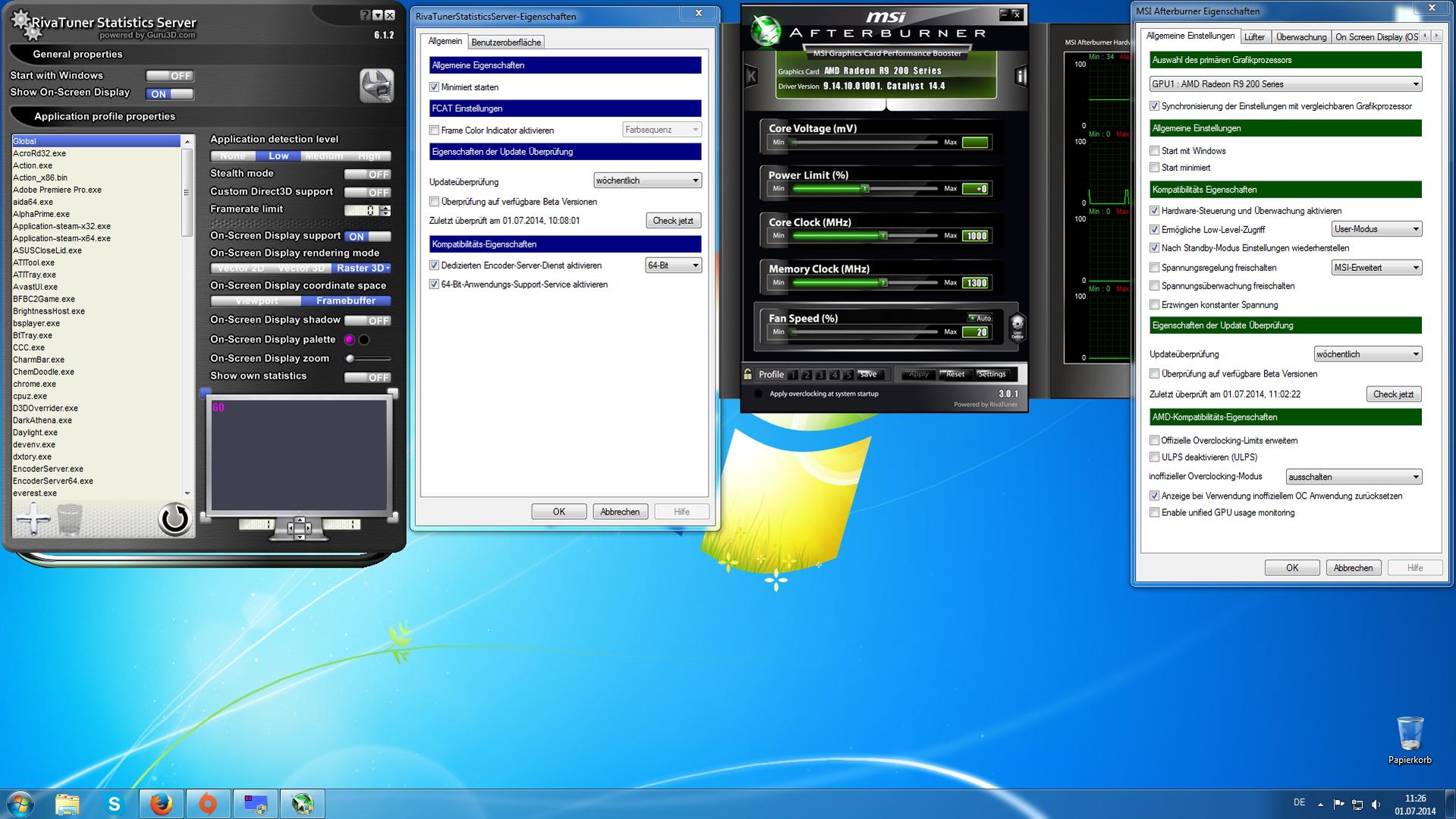Open Windows Explorer from the taskbar
The height and width of the screenshot is (819, 1456).
(x=67, y=804)
